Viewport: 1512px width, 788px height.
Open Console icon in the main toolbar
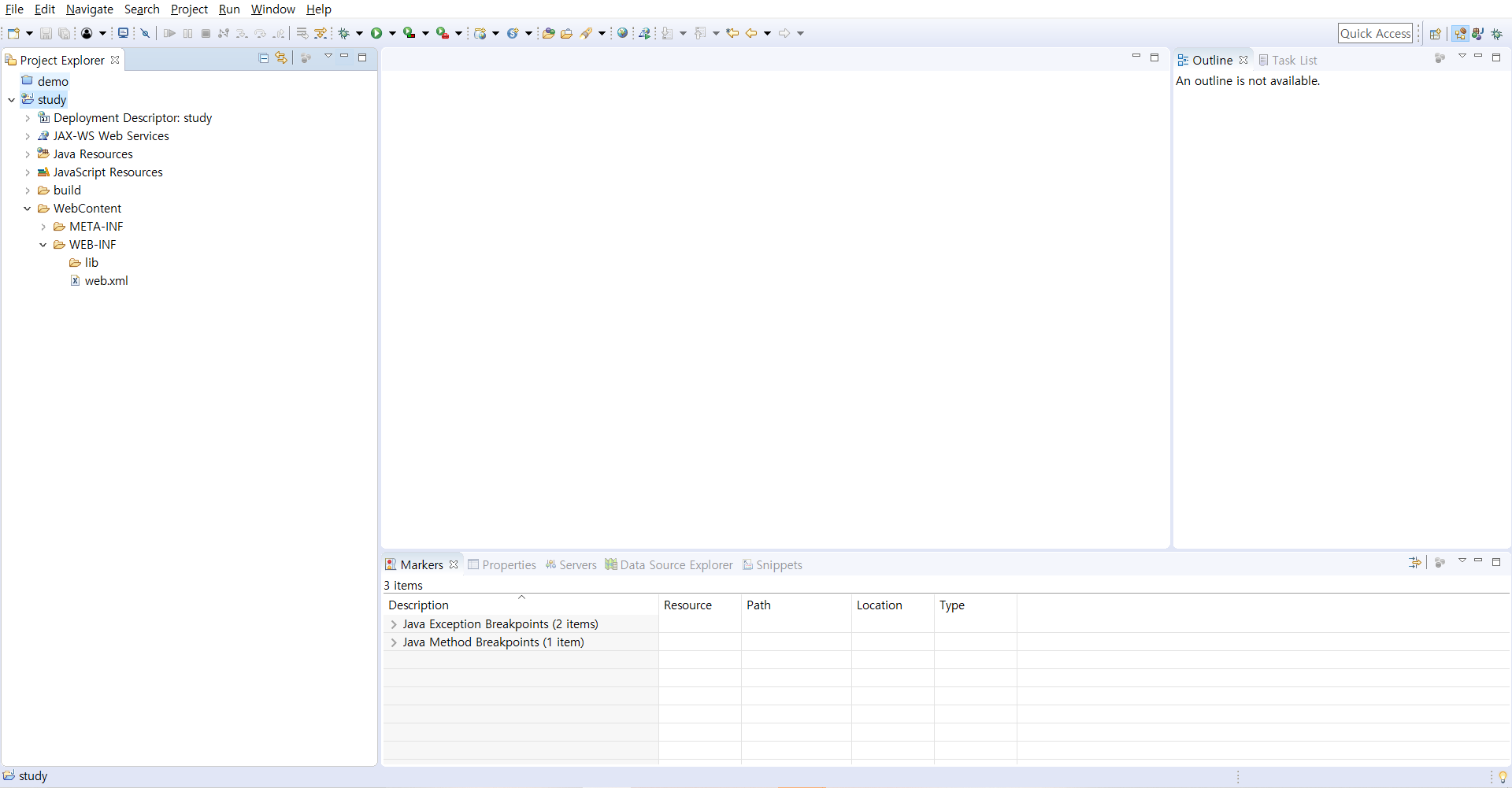tap(123, 33)
